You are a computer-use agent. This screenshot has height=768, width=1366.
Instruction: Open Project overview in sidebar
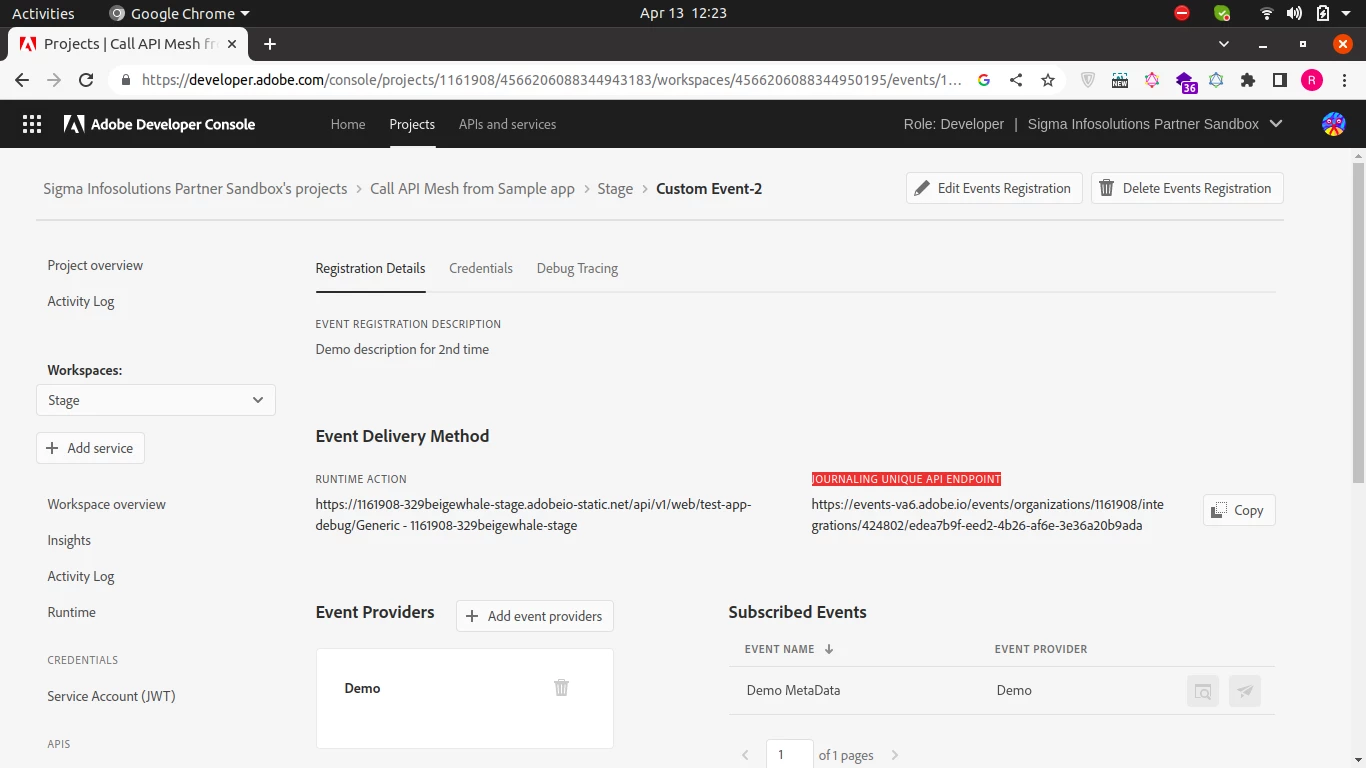click(x=95, y=265)
